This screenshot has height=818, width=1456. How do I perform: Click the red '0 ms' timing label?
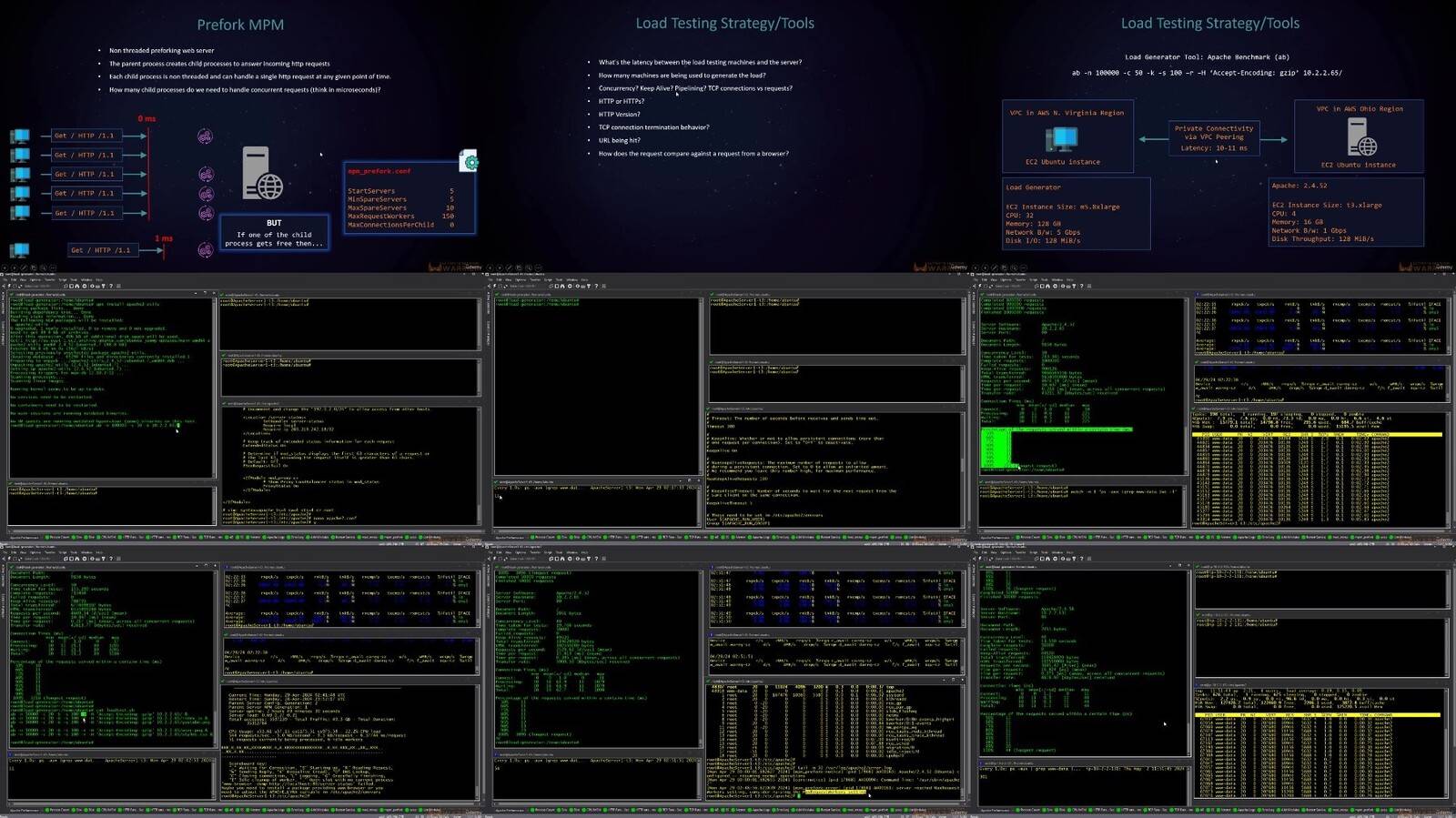coord(147,119)
